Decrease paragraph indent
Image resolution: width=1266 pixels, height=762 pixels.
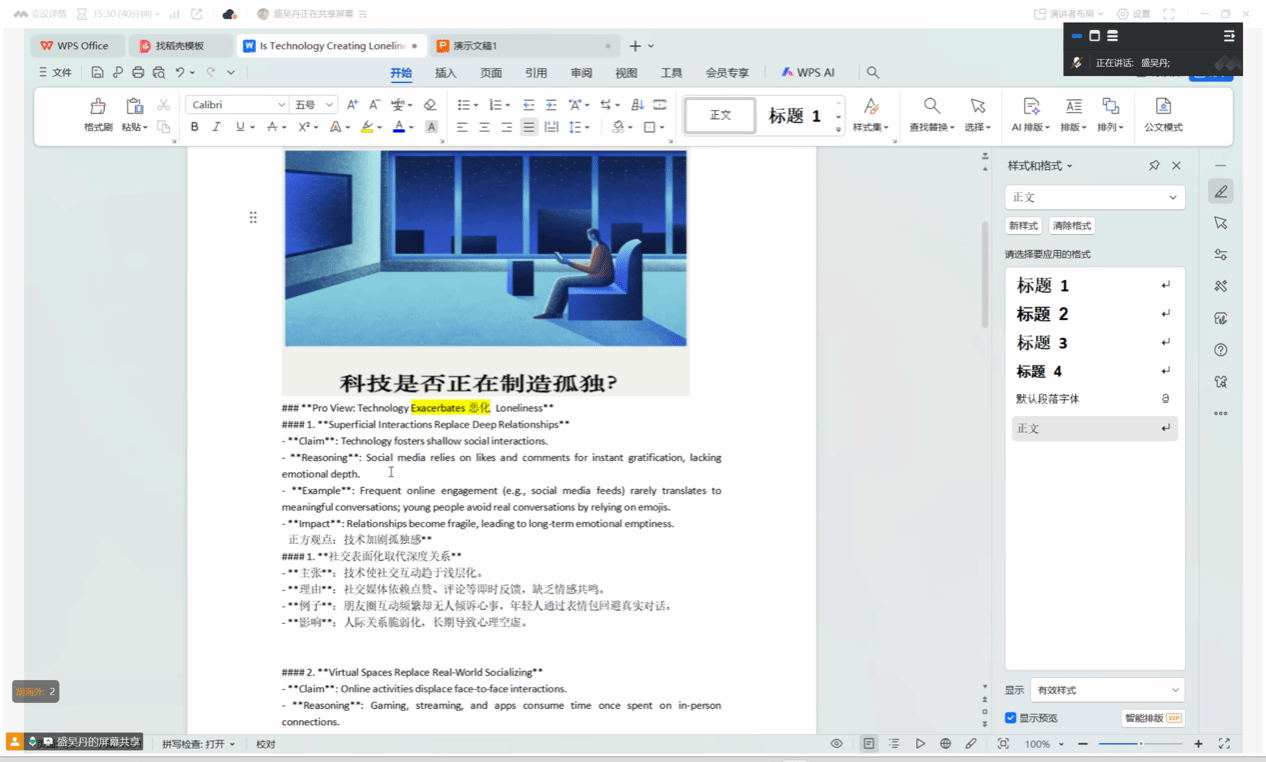[529, 105]
